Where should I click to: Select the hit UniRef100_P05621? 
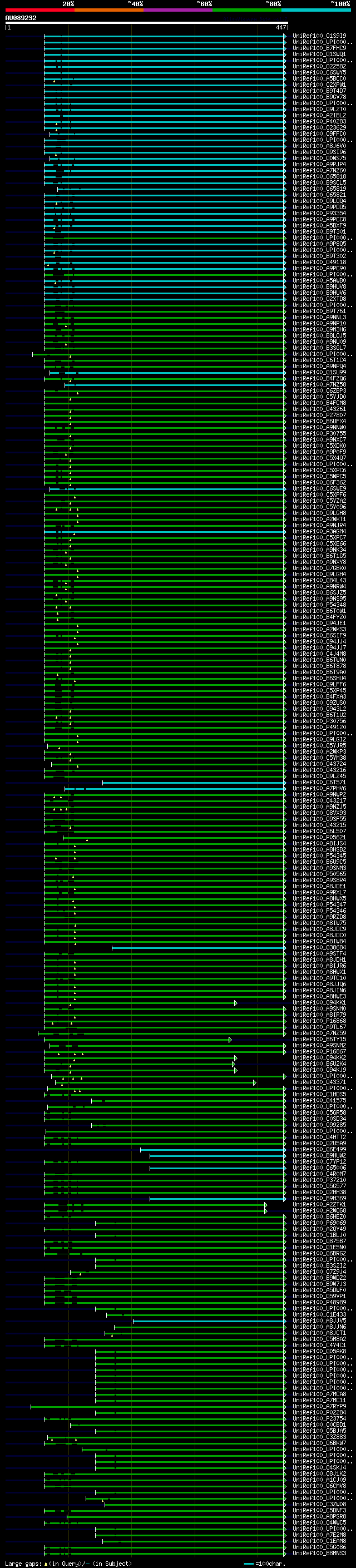(x=319, y=838)
